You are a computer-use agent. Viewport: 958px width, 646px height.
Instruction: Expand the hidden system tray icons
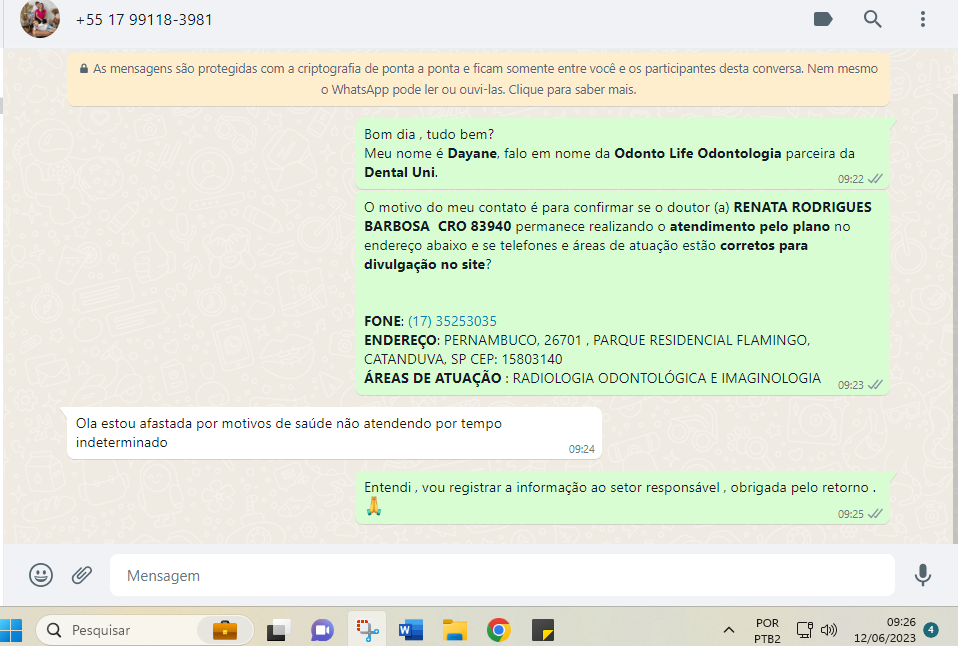point(729,630)
